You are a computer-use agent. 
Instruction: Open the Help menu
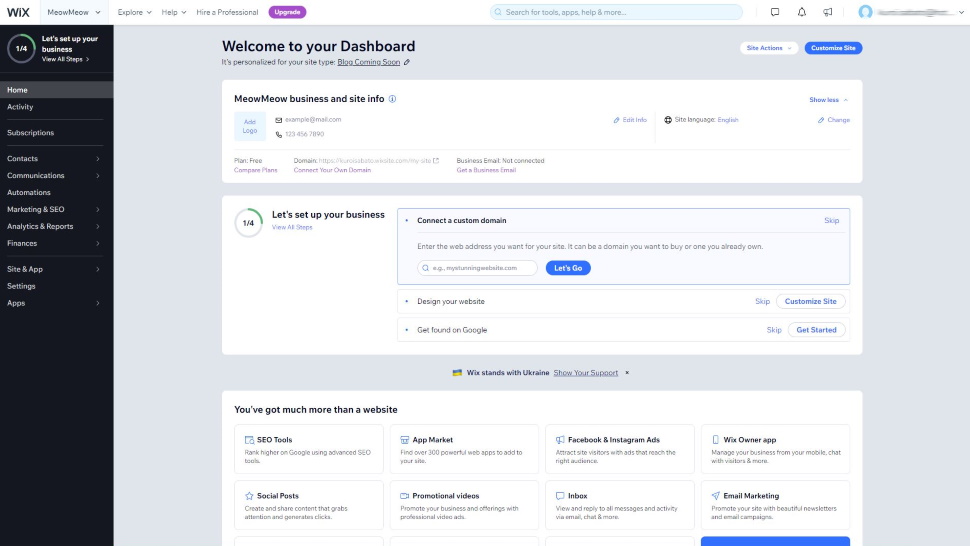tap(173, 12)
